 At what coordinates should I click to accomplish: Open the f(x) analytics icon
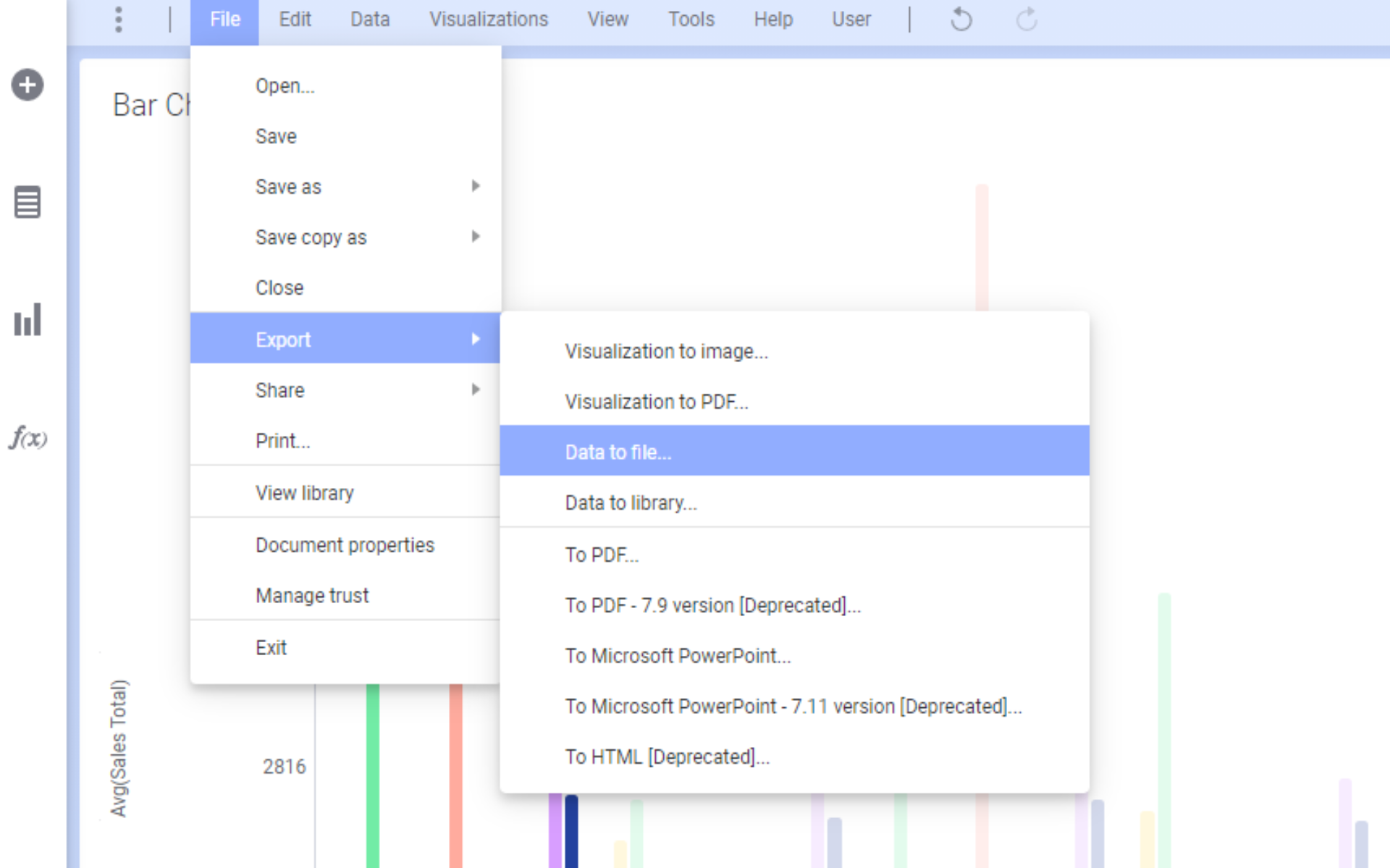click(28, 438)
